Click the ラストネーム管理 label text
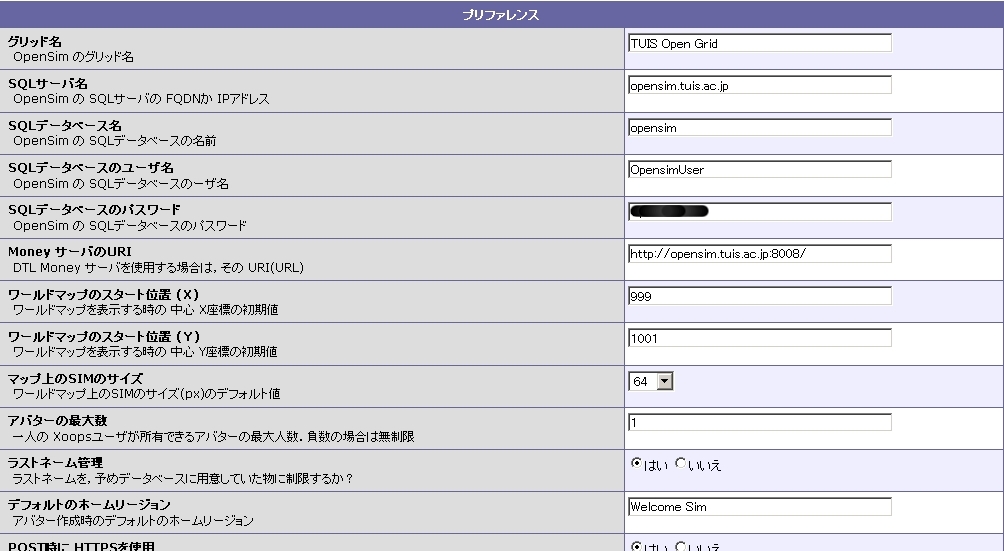Image resolution: width=1004 pixels, height=551 pixels. [55, 462]
